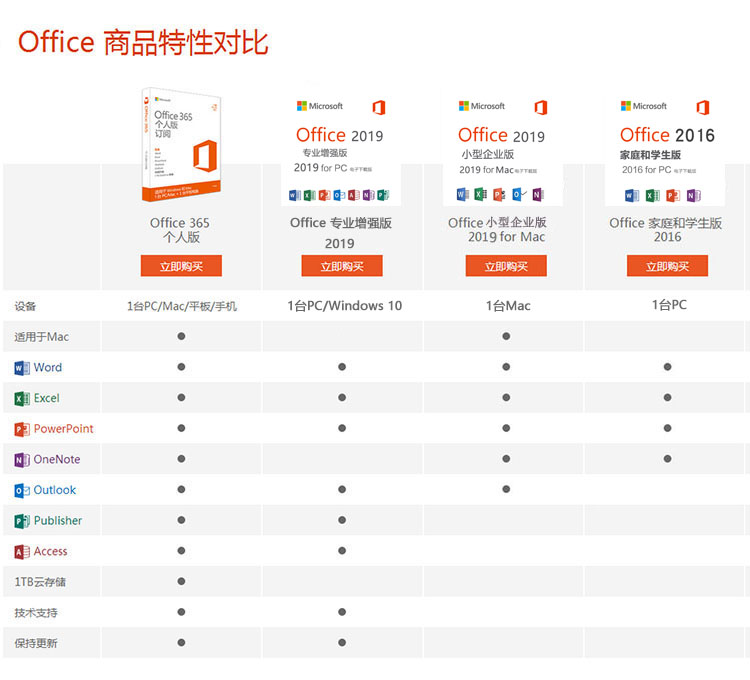Click Access dot under 专业增强版 2019
Viewport: 750px width, 680px height.
342,550
